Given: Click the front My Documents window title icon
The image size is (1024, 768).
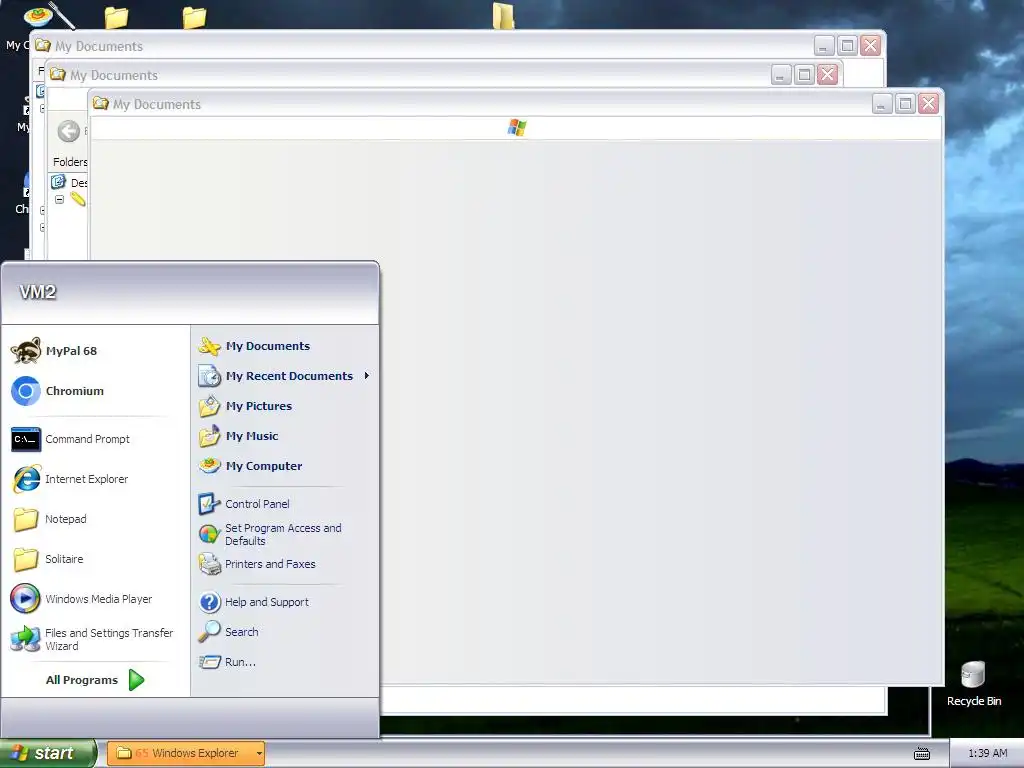Looking at the screenshot, I should click(x=101, y=103).
